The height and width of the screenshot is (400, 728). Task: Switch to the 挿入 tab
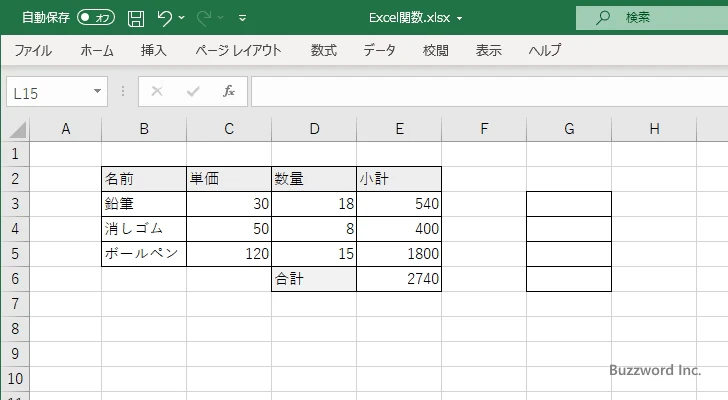(154, 50)
